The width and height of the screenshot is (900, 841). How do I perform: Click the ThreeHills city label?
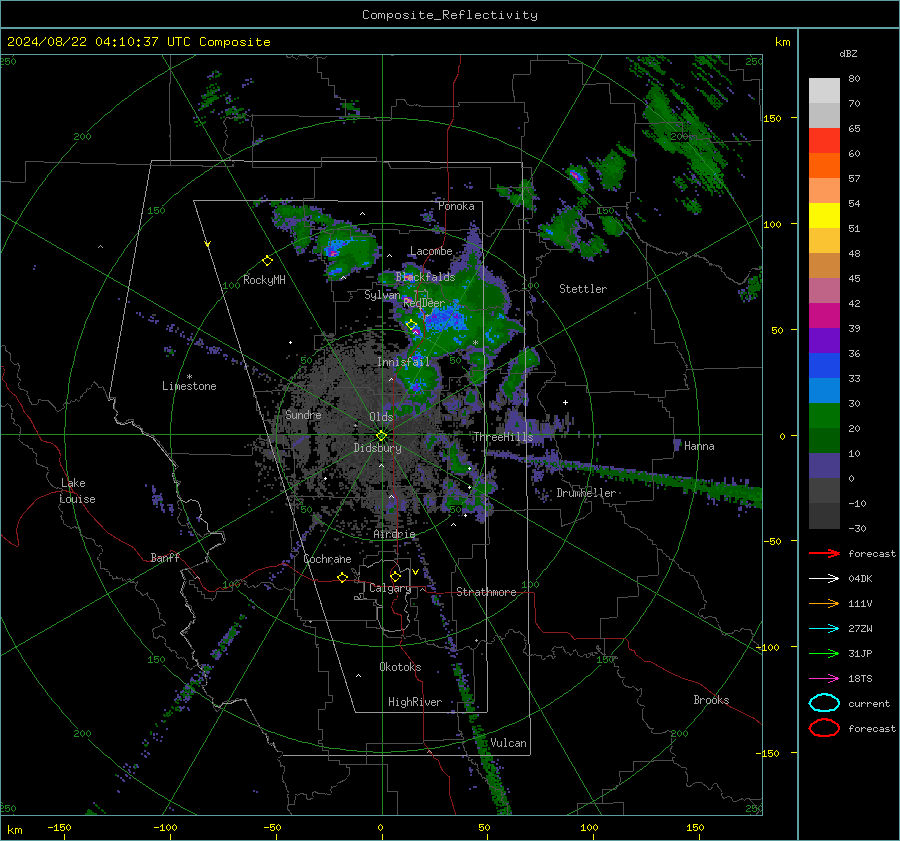pyautogui.click(x=503, y=437)
